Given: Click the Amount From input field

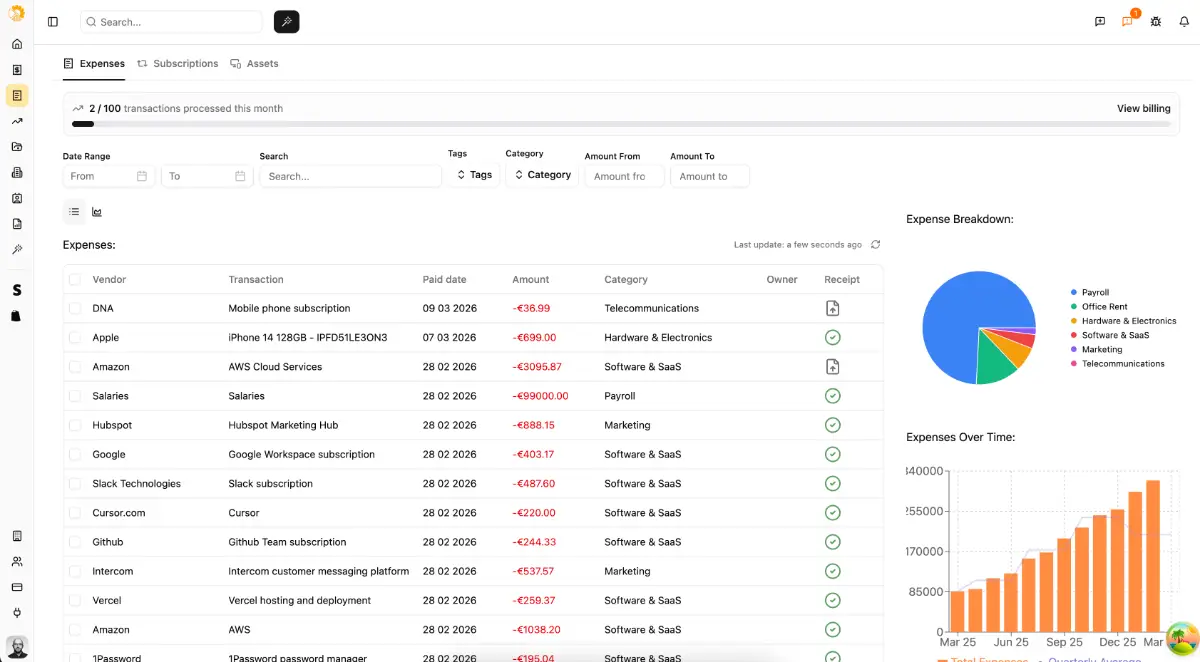Looking at the screenshot, I should tap(623, 176).
